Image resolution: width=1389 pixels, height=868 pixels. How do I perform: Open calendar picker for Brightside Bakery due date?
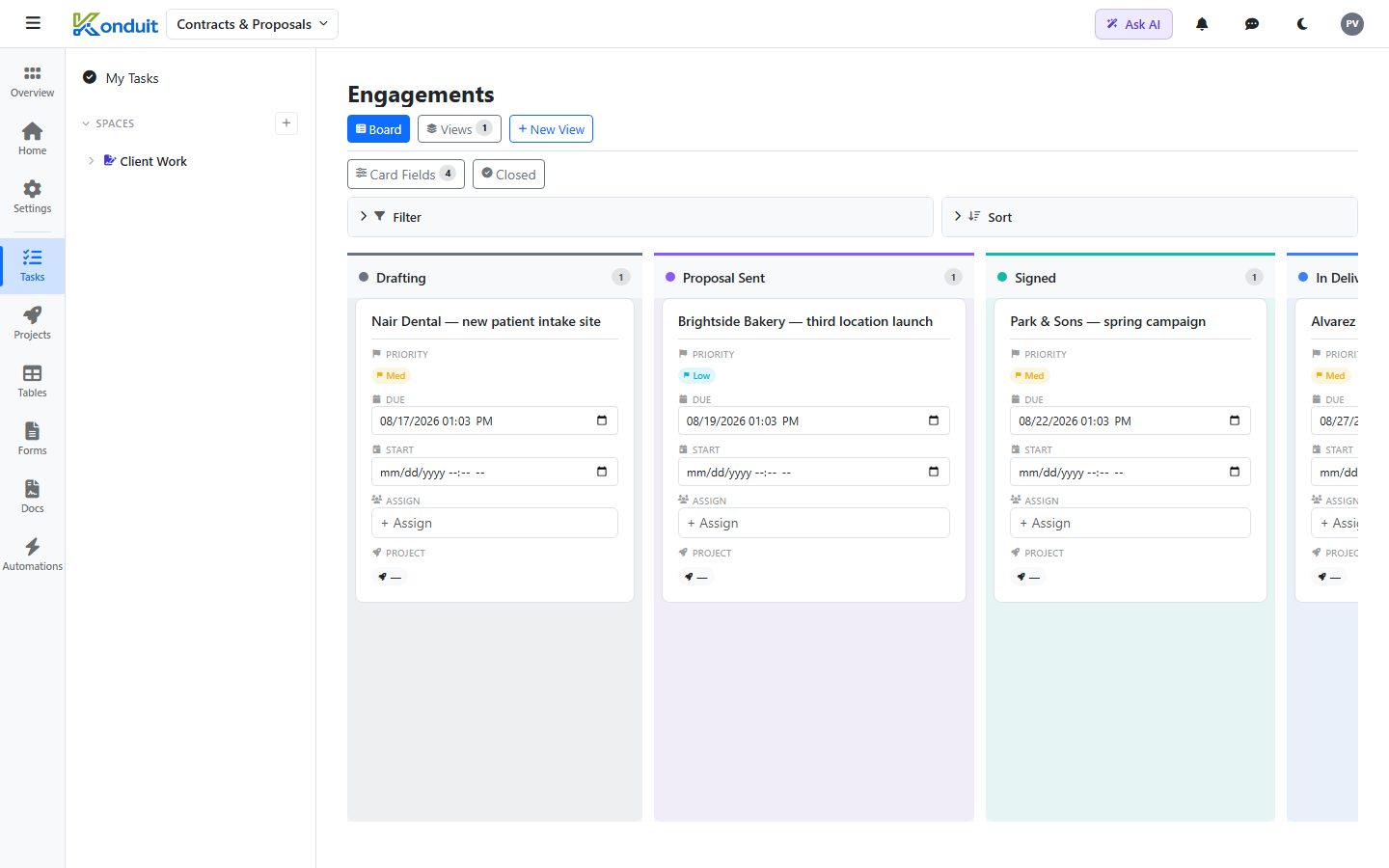click(x=934, y=420)
